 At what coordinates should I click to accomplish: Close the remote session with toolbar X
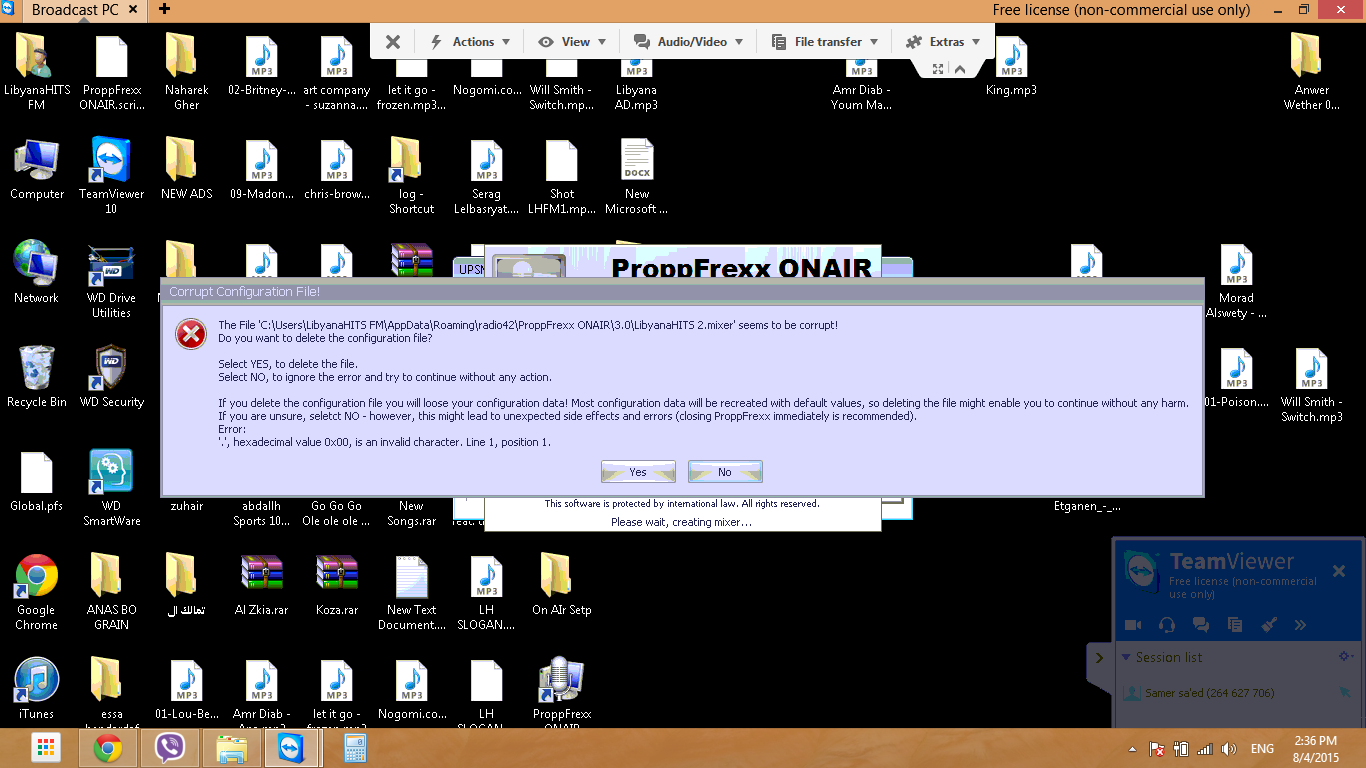393,42
